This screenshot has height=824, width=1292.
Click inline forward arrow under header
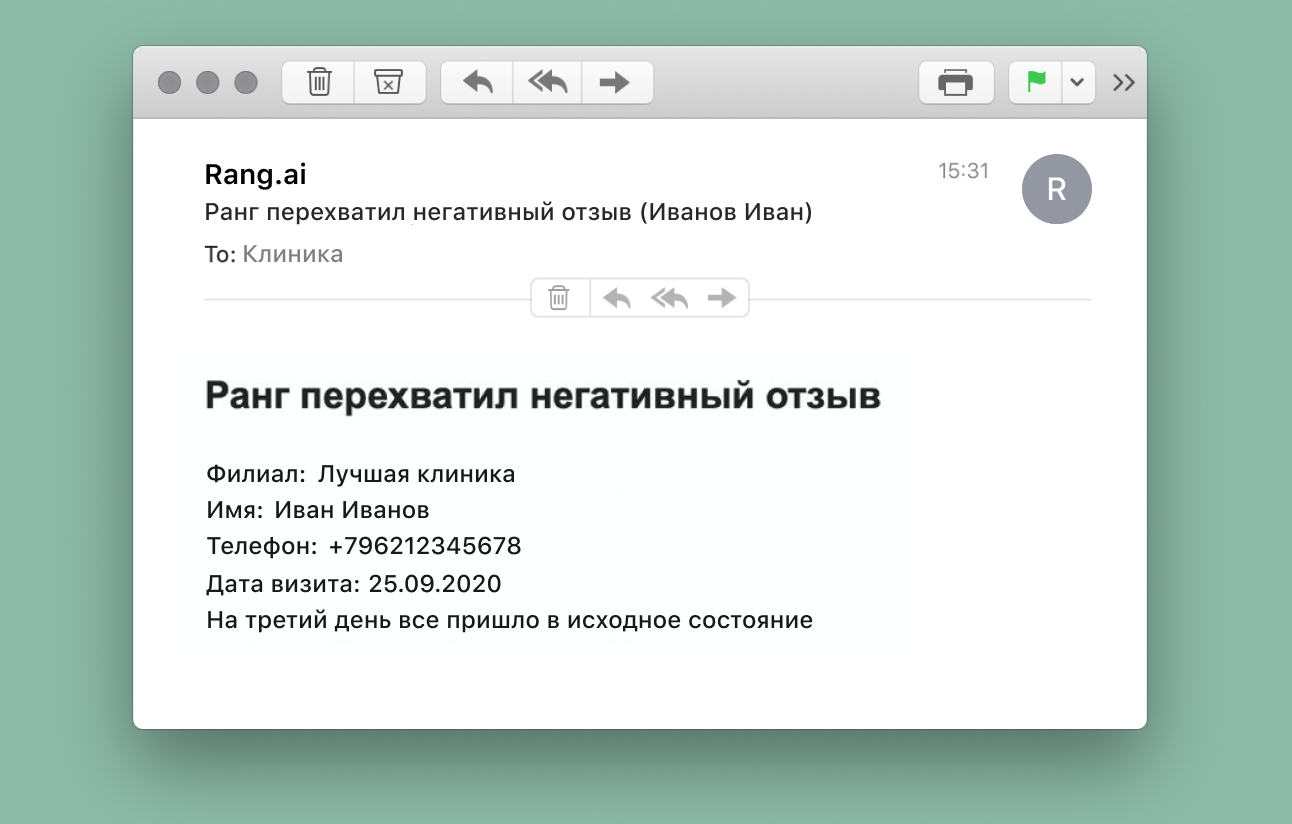click(x=721, y=298)
